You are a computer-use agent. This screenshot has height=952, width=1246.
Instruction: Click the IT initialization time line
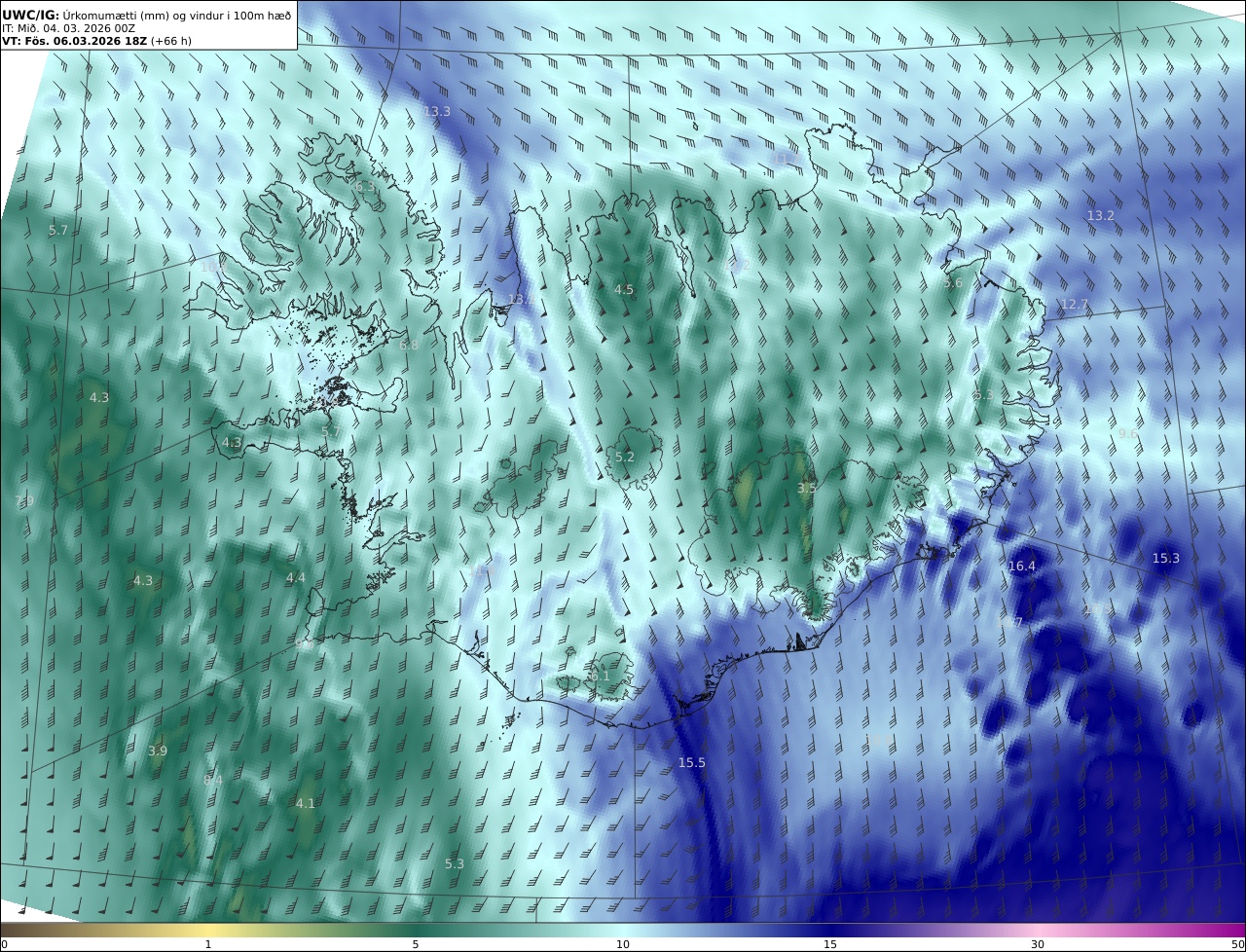click(68, 28)
